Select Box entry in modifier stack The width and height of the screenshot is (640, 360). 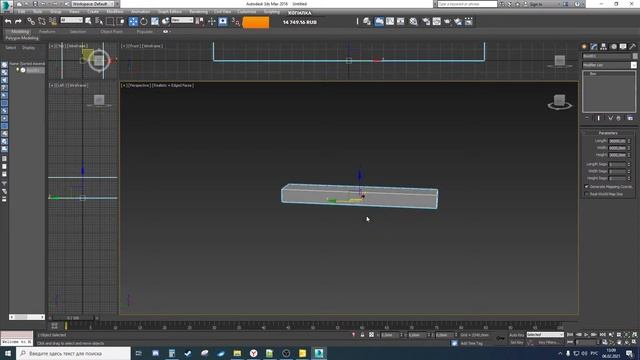593,74
